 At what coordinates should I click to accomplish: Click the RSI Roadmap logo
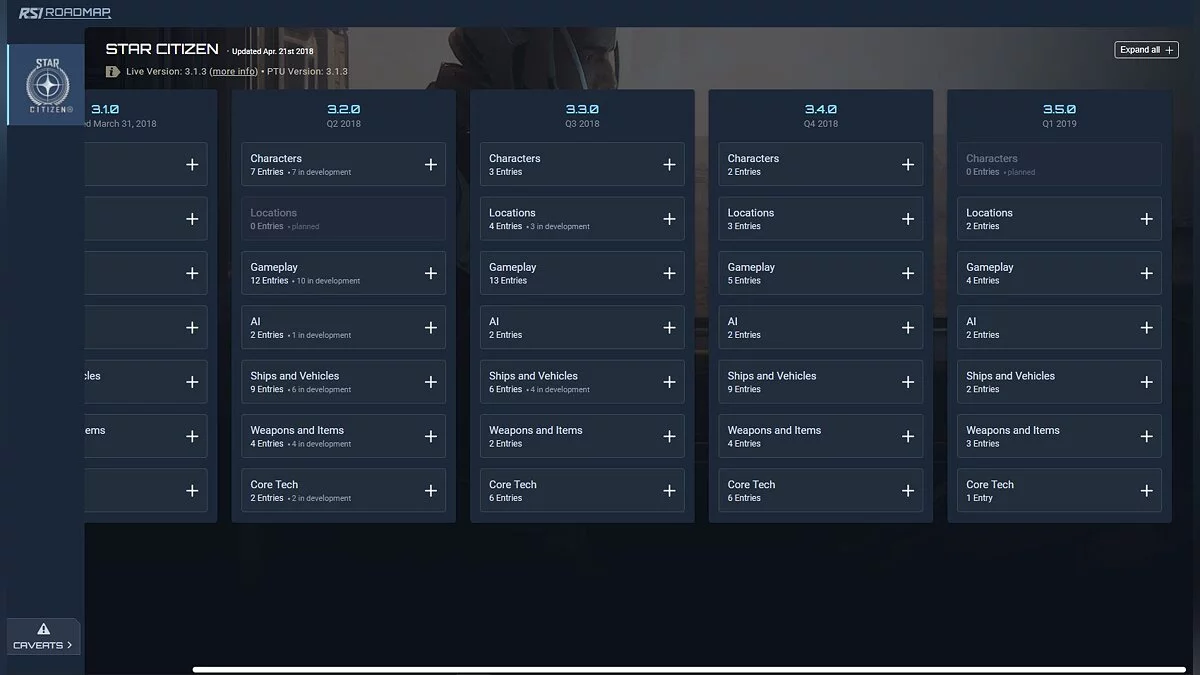[64, 13]
